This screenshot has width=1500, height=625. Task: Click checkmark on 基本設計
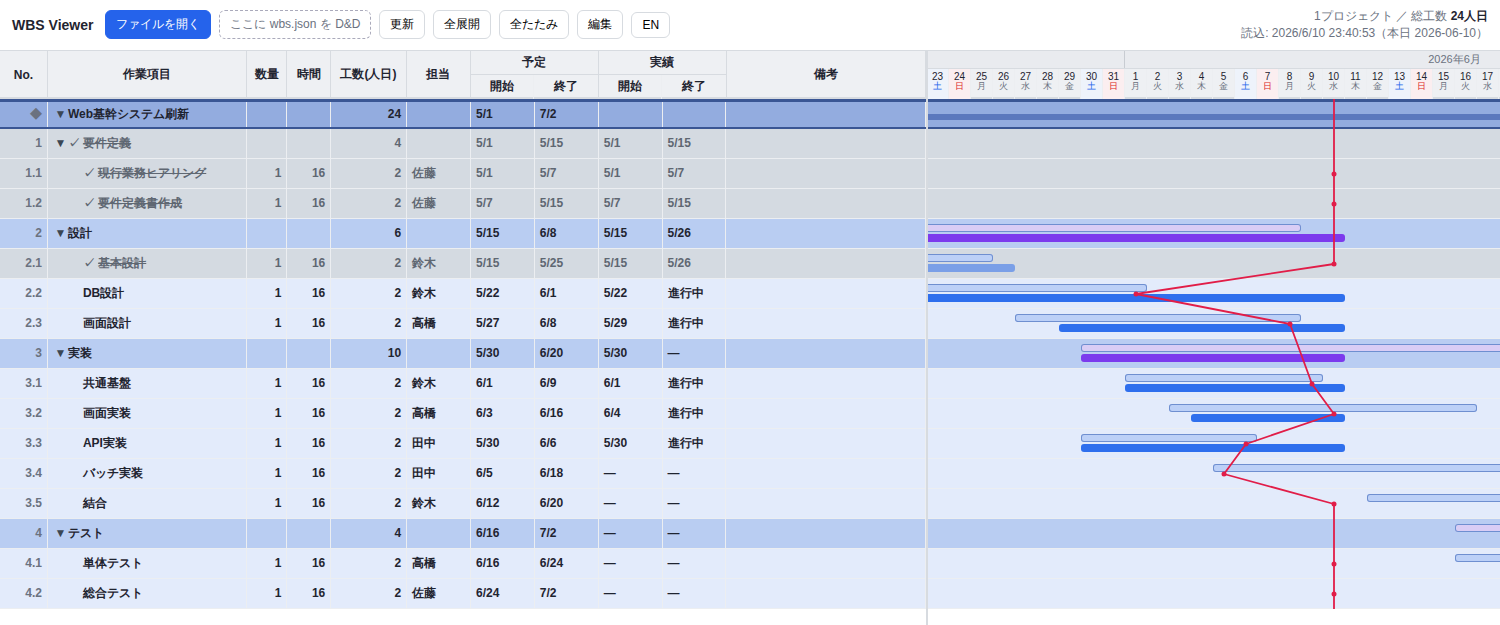89,263
